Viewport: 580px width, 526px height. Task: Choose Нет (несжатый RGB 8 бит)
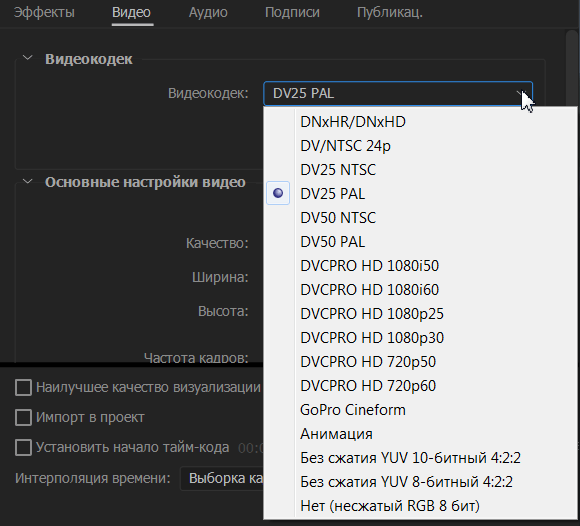coord(420,506)
